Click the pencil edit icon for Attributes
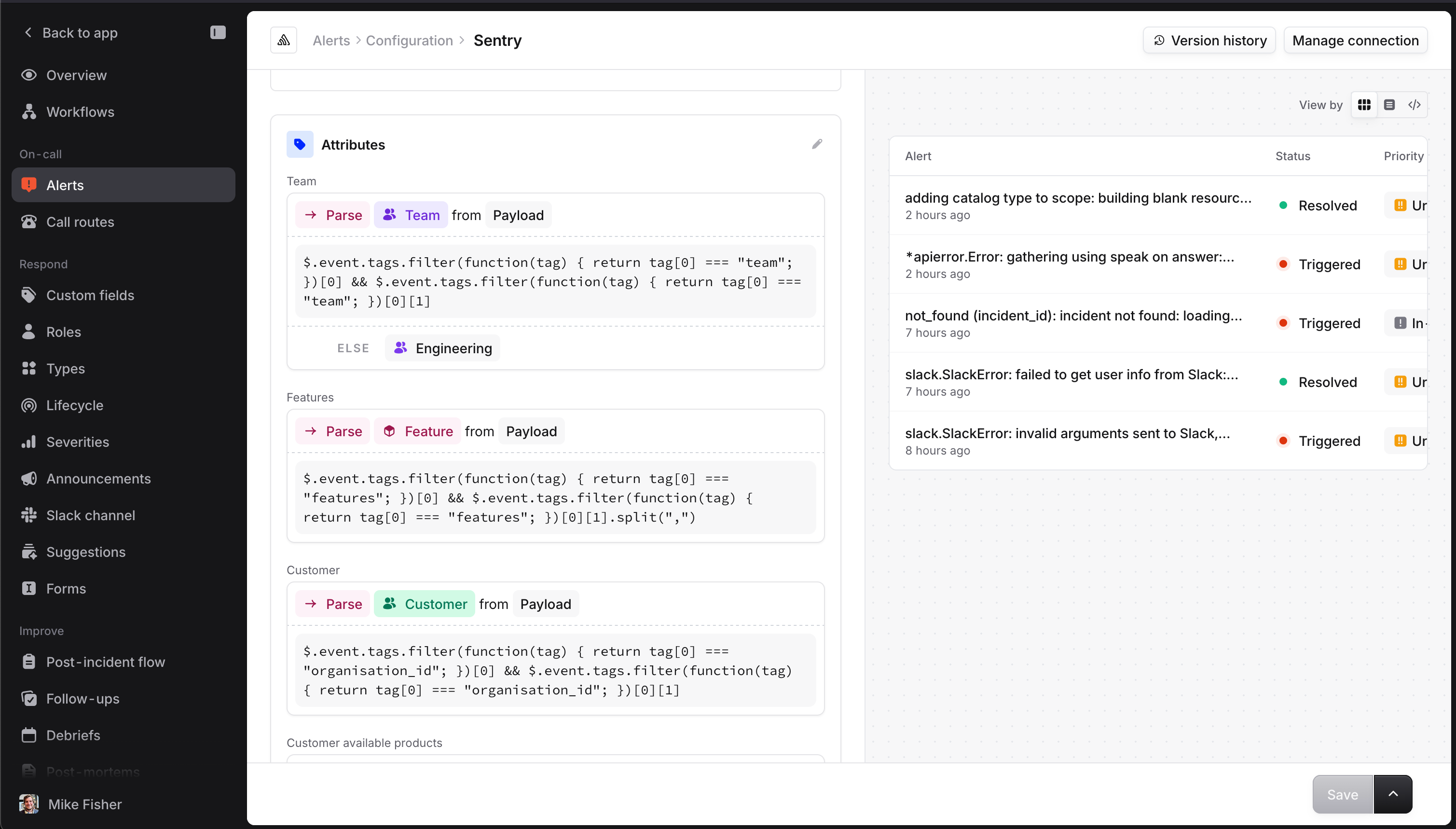Viewport: 1456px width, 829px height. click(817, 144)
